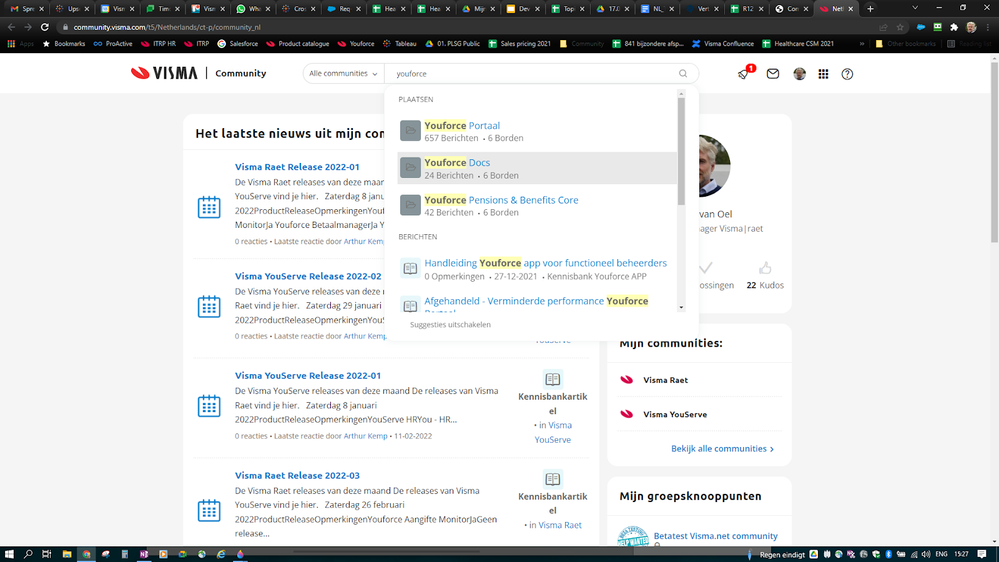This screenshot has width=999, height=562.
Task: Click the user profile photo in sidebar card
Action: tap(714, 166)
